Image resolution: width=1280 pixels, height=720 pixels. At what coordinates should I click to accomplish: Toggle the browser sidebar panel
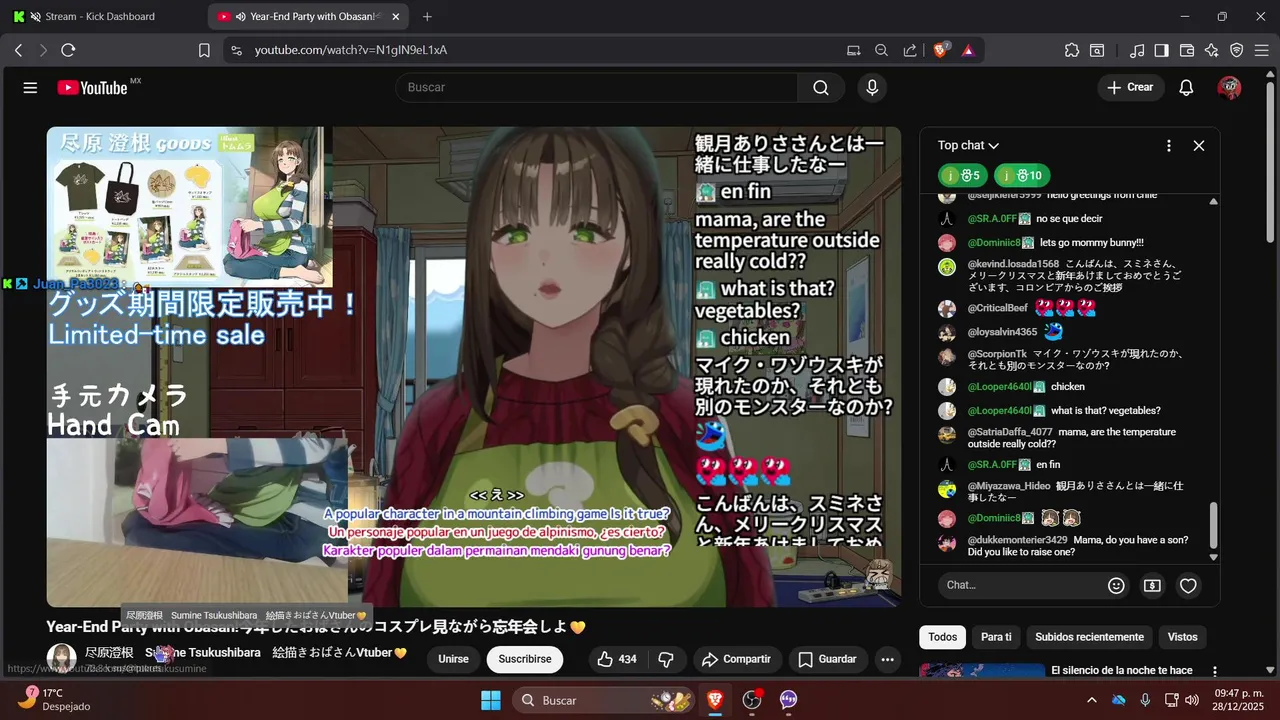(x=1161, y=50)
